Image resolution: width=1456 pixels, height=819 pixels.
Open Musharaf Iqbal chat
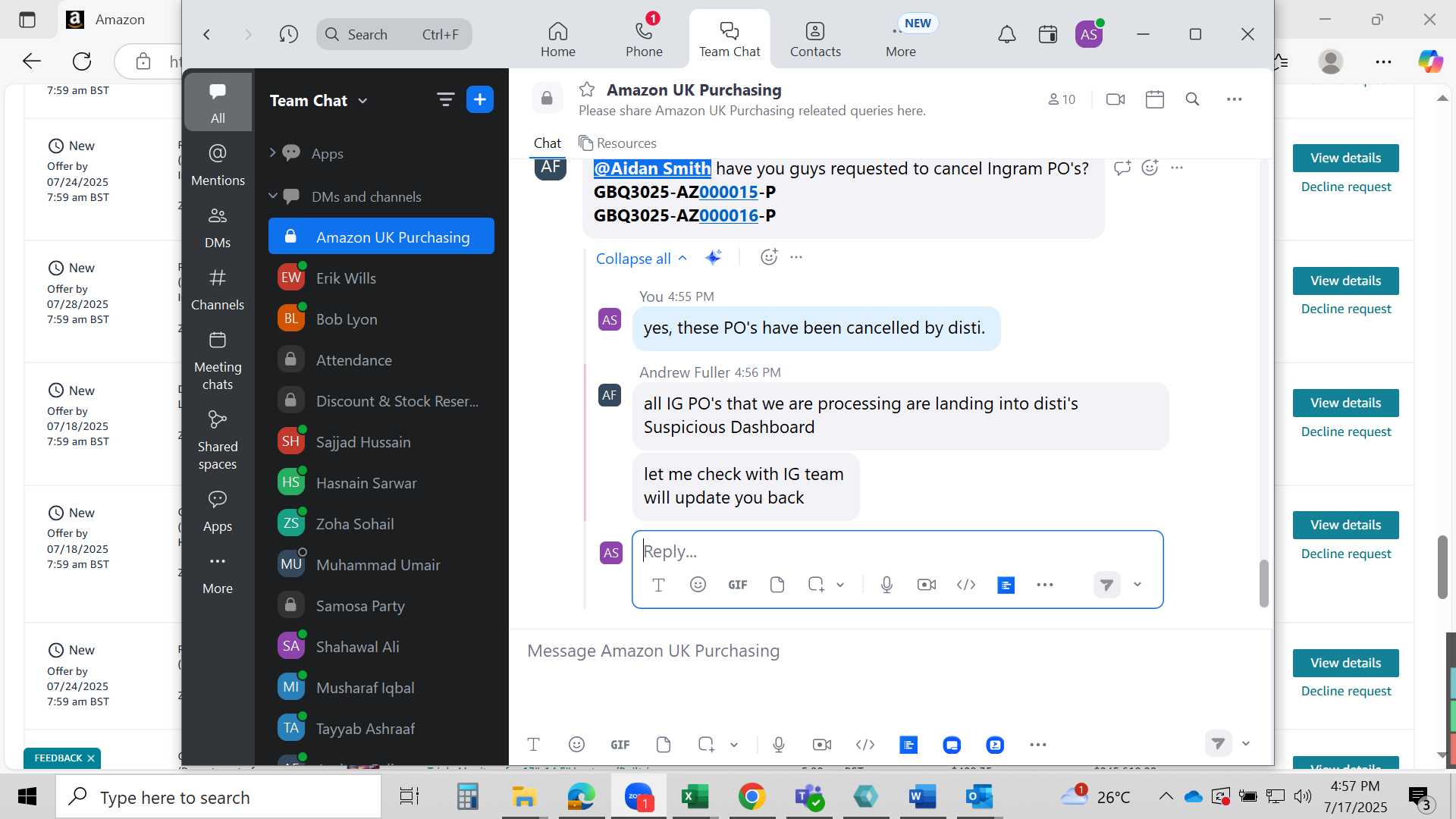pos(381,688)
